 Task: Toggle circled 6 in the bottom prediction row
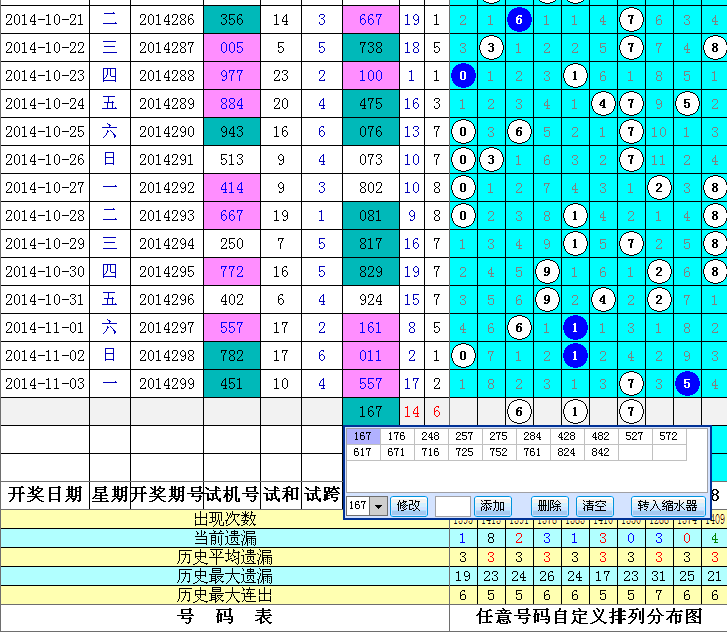click(x=518, y=411)
